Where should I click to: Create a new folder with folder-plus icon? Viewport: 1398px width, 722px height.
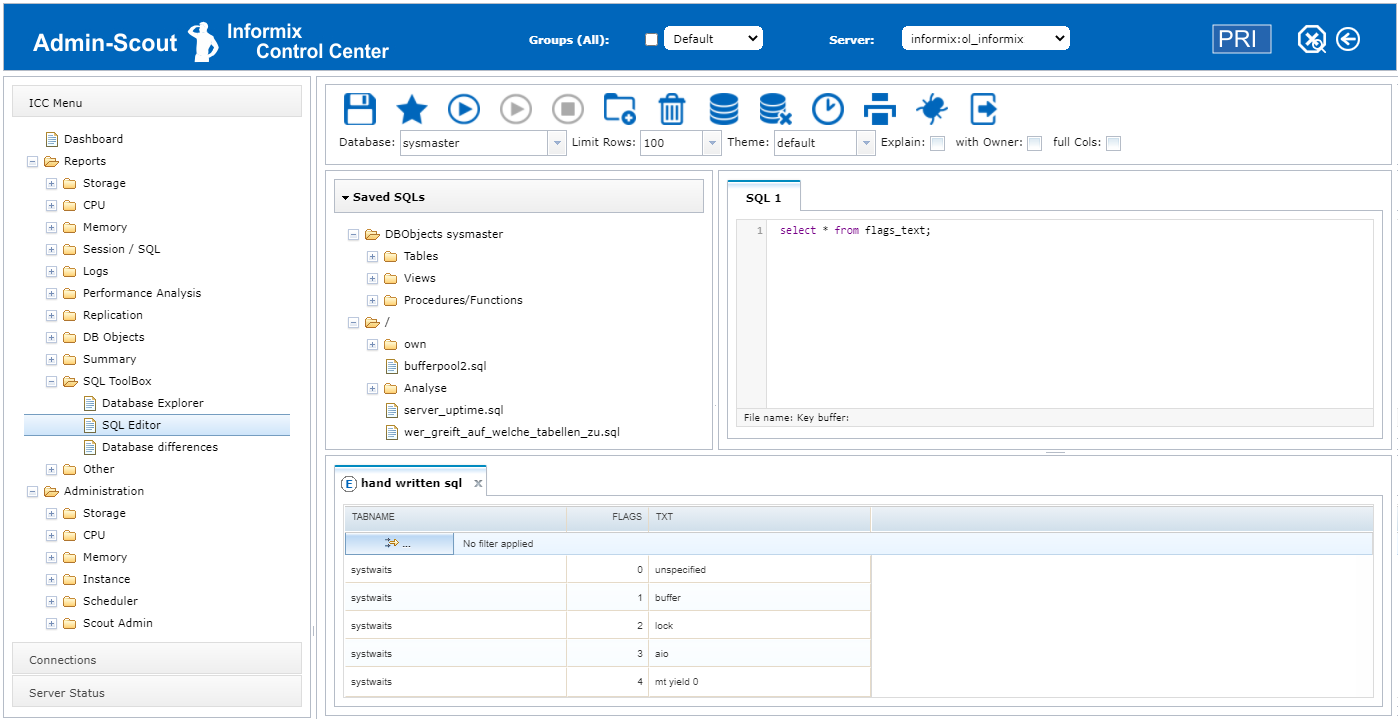tap(620, 109)
